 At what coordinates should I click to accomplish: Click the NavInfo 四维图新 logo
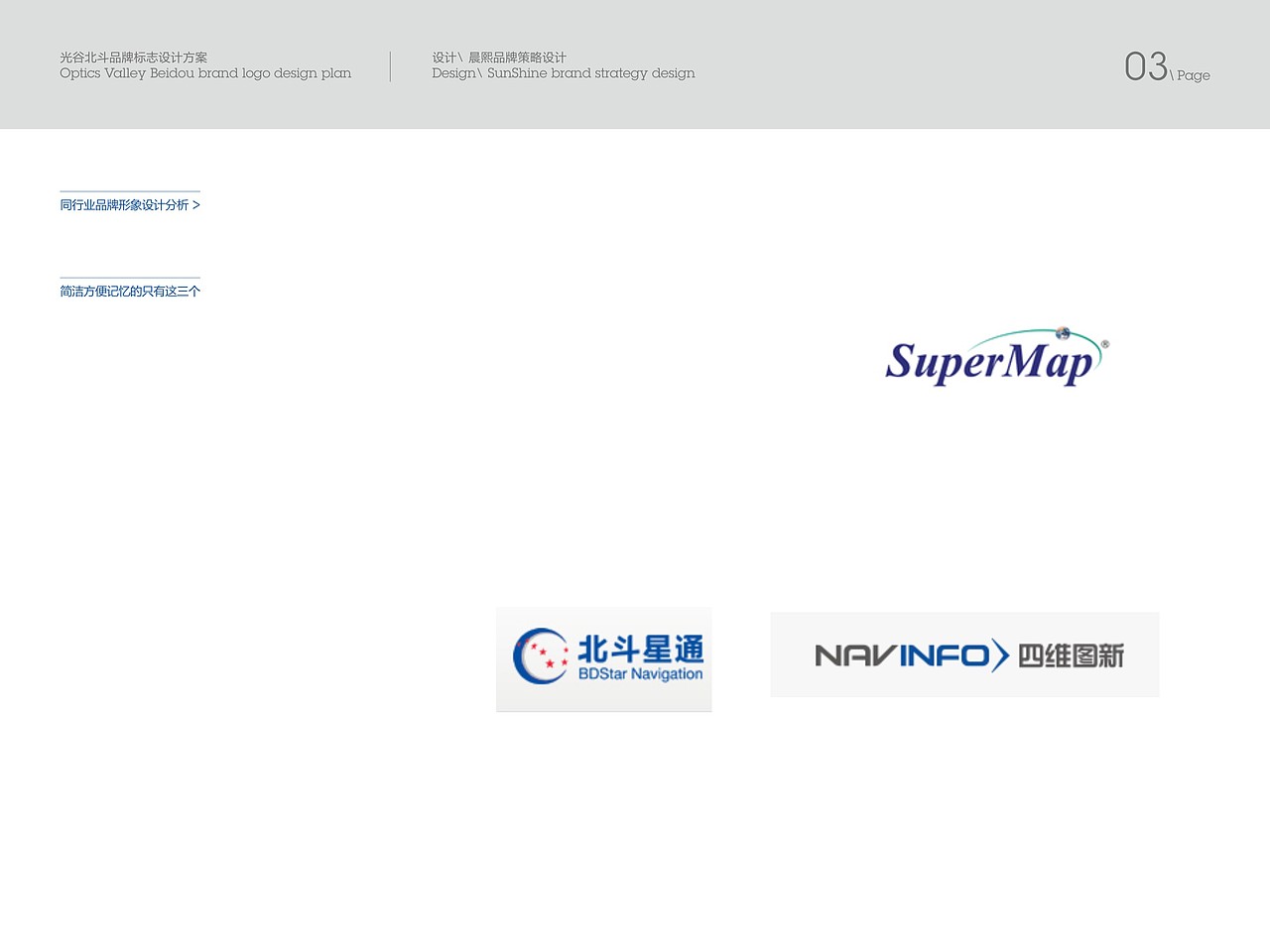click(964, 654)
